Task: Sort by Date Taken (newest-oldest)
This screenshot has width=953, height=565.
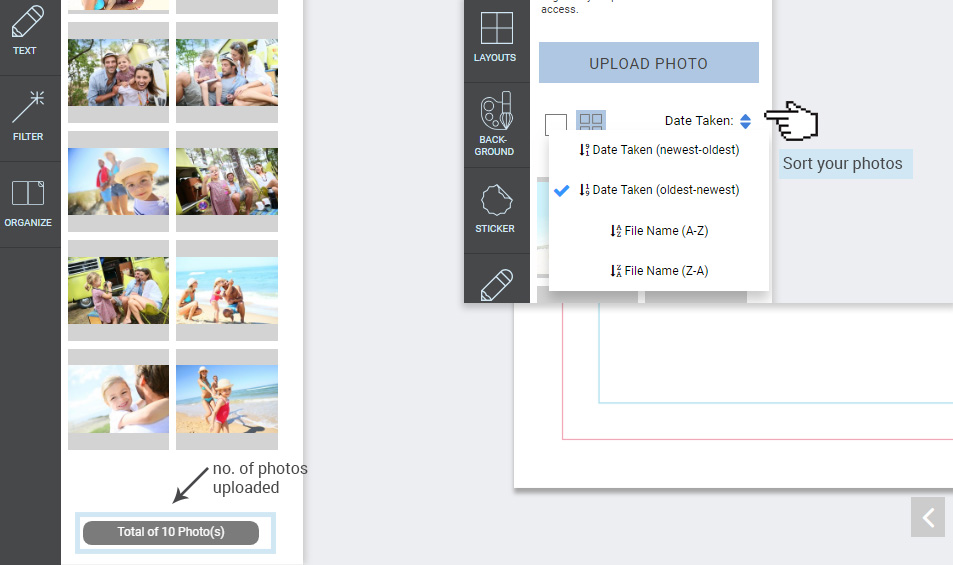Action: (x=659, y=150)
